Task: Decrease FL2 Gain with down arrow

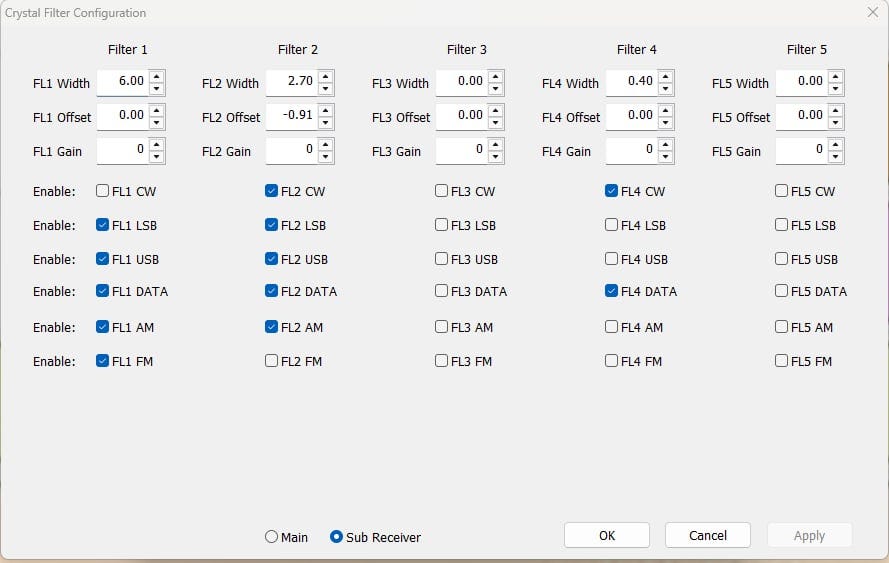Action: click(325, 157)
